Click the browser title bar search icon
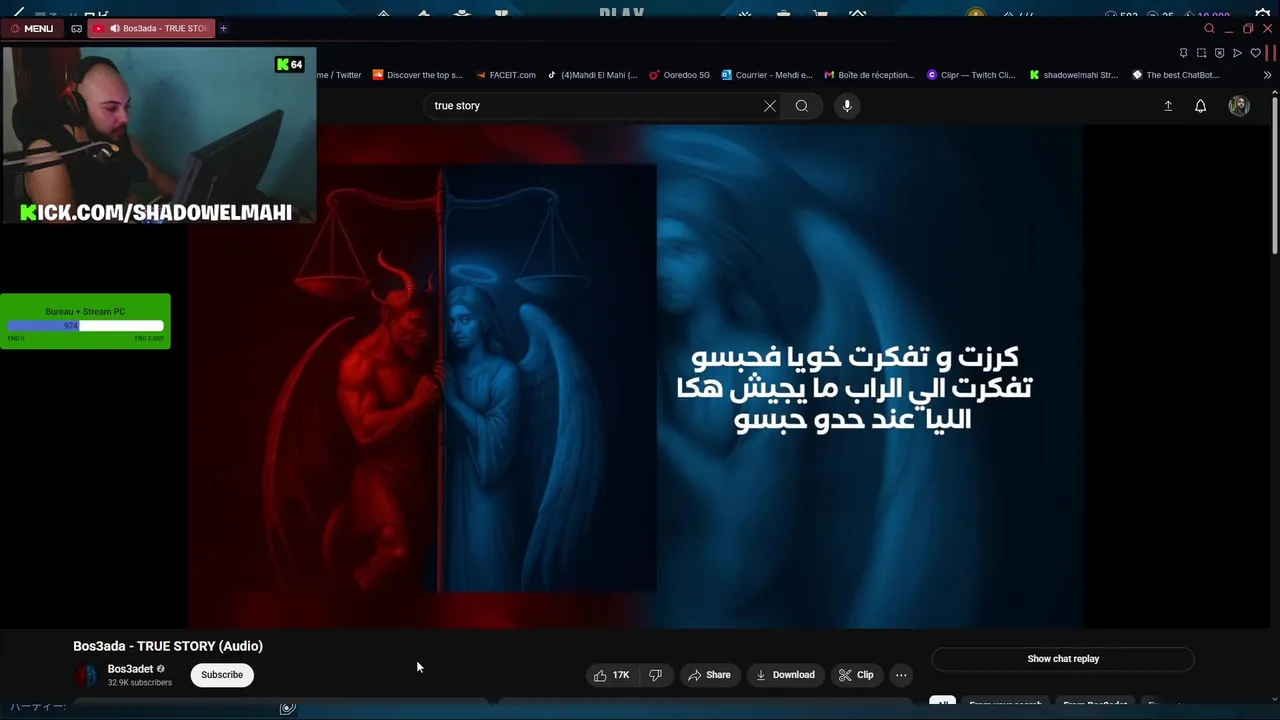Screen dimensions: 1280x720 (x=1209, y=28)
